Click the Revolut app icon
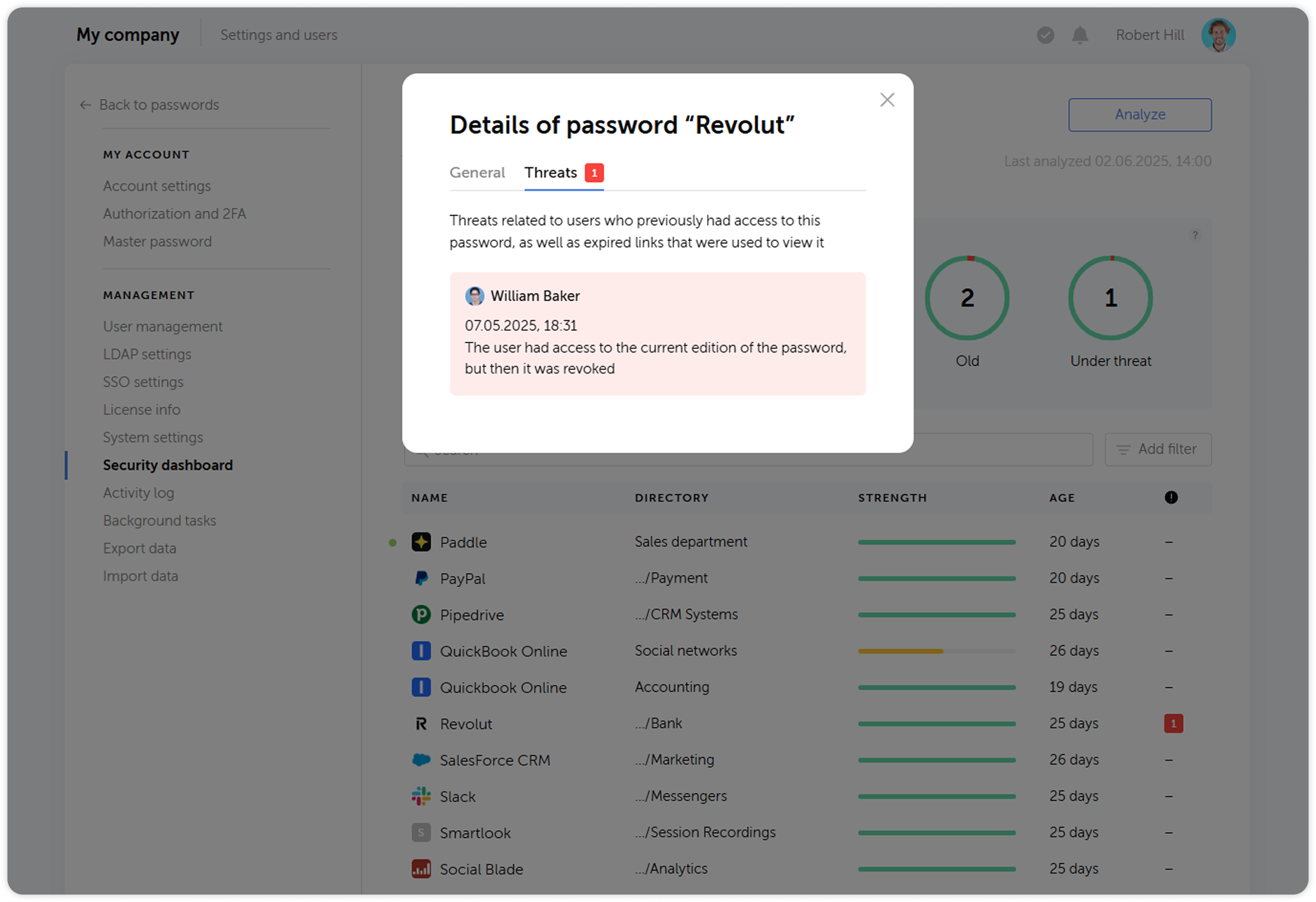The width and height of the screenshot is (1316, 902). pyautogui.click(x=421, y=724)
